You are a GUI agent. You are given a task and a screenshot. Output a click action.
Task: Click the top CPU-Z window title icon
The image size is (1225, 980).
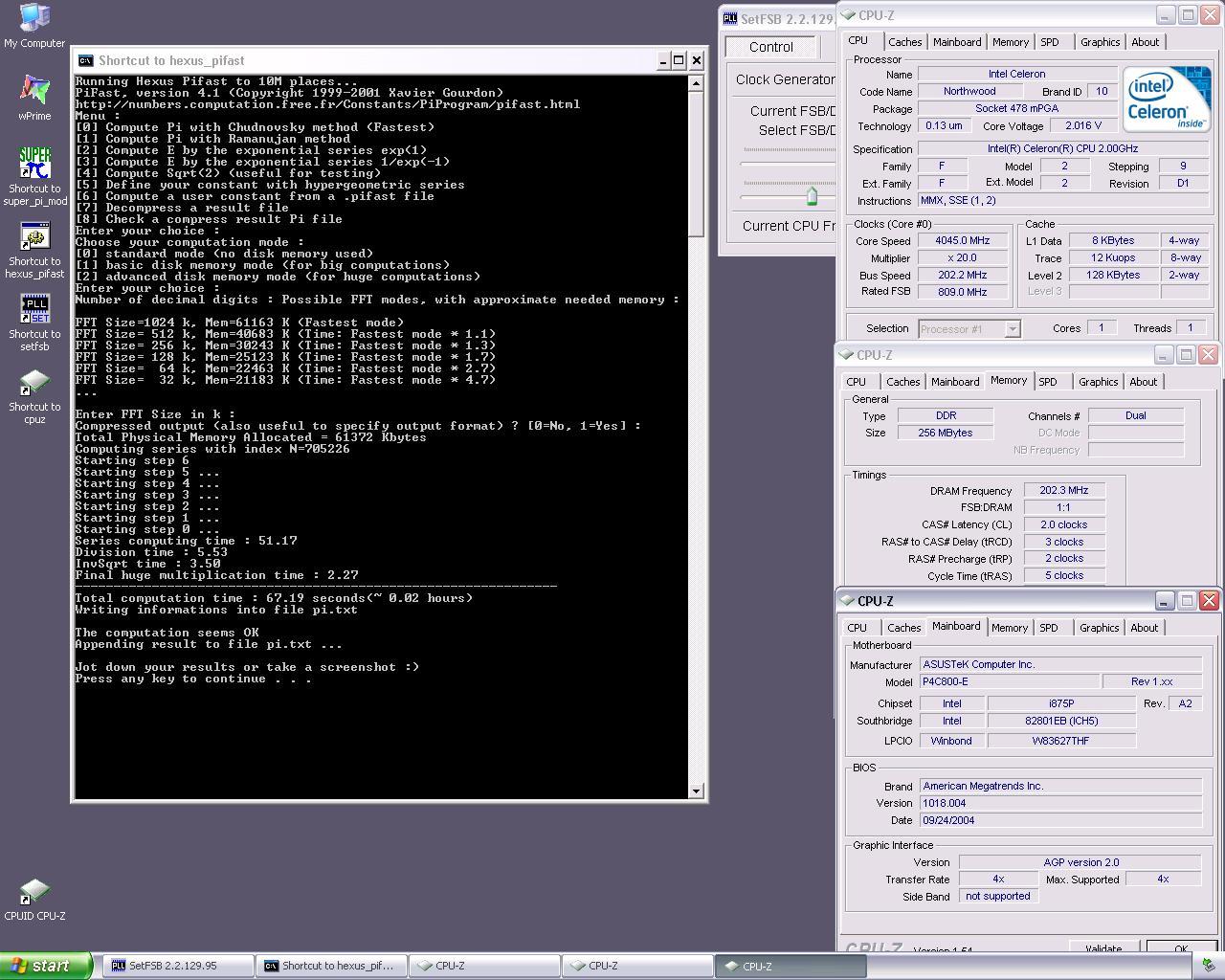pyautogui.click(x=848, y=15)
